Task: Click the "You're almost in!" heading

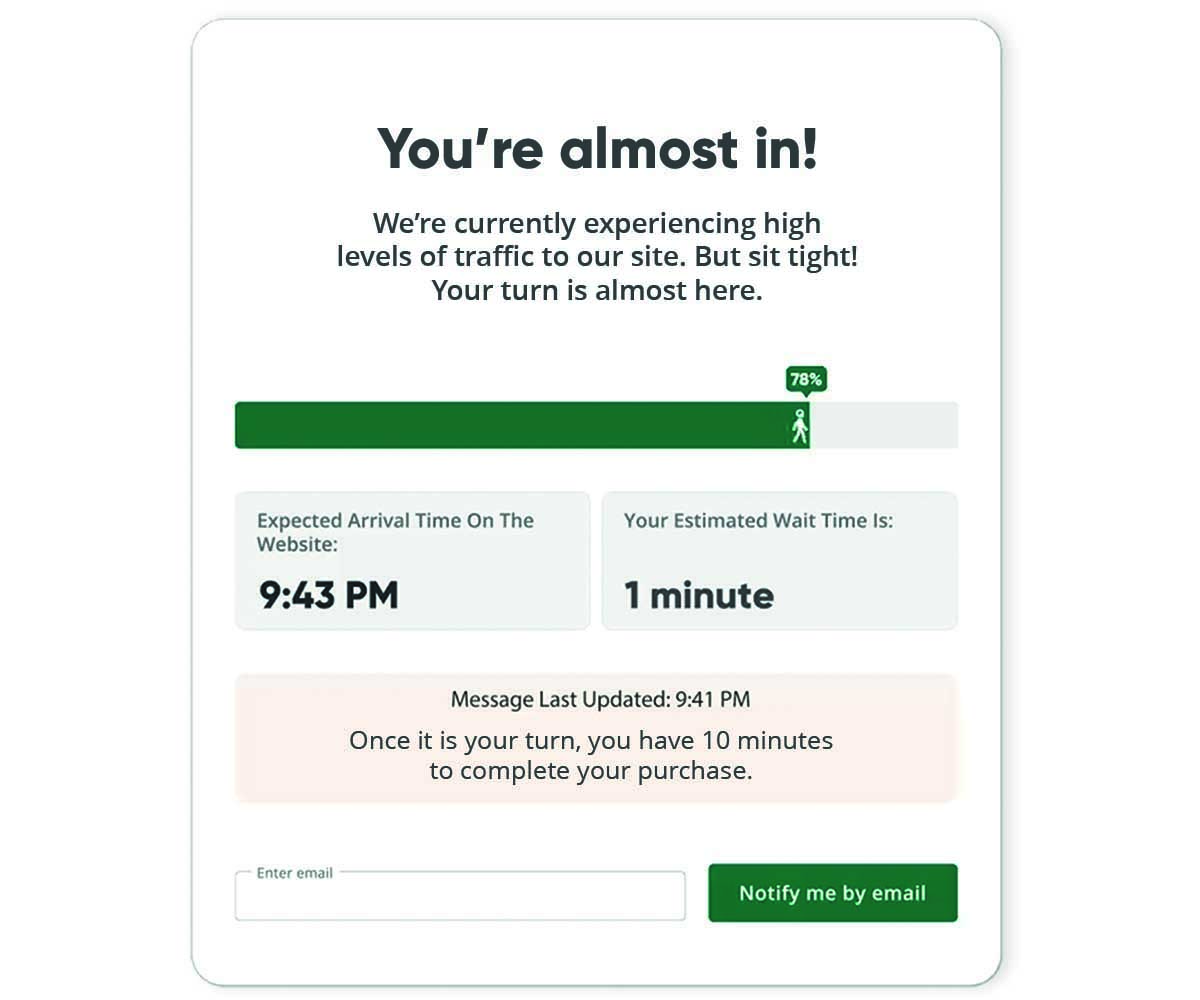Action: 597,149
